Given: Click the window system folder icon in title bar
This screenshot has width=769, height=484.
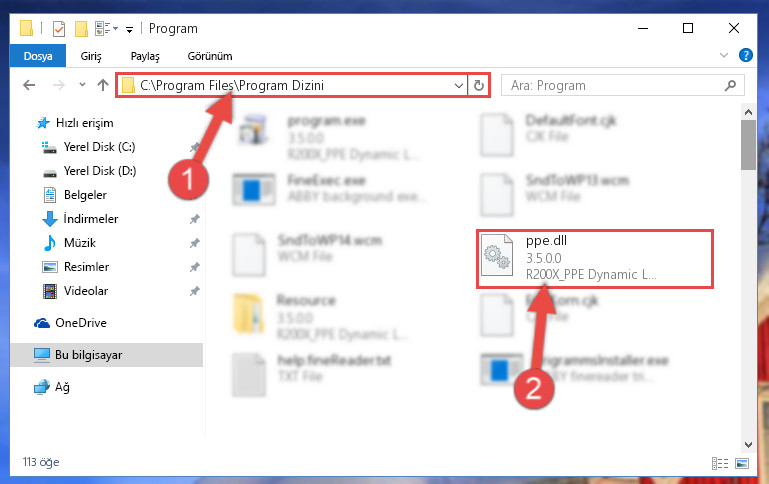Looking at the screenshot, I should [x=26, y=28].
